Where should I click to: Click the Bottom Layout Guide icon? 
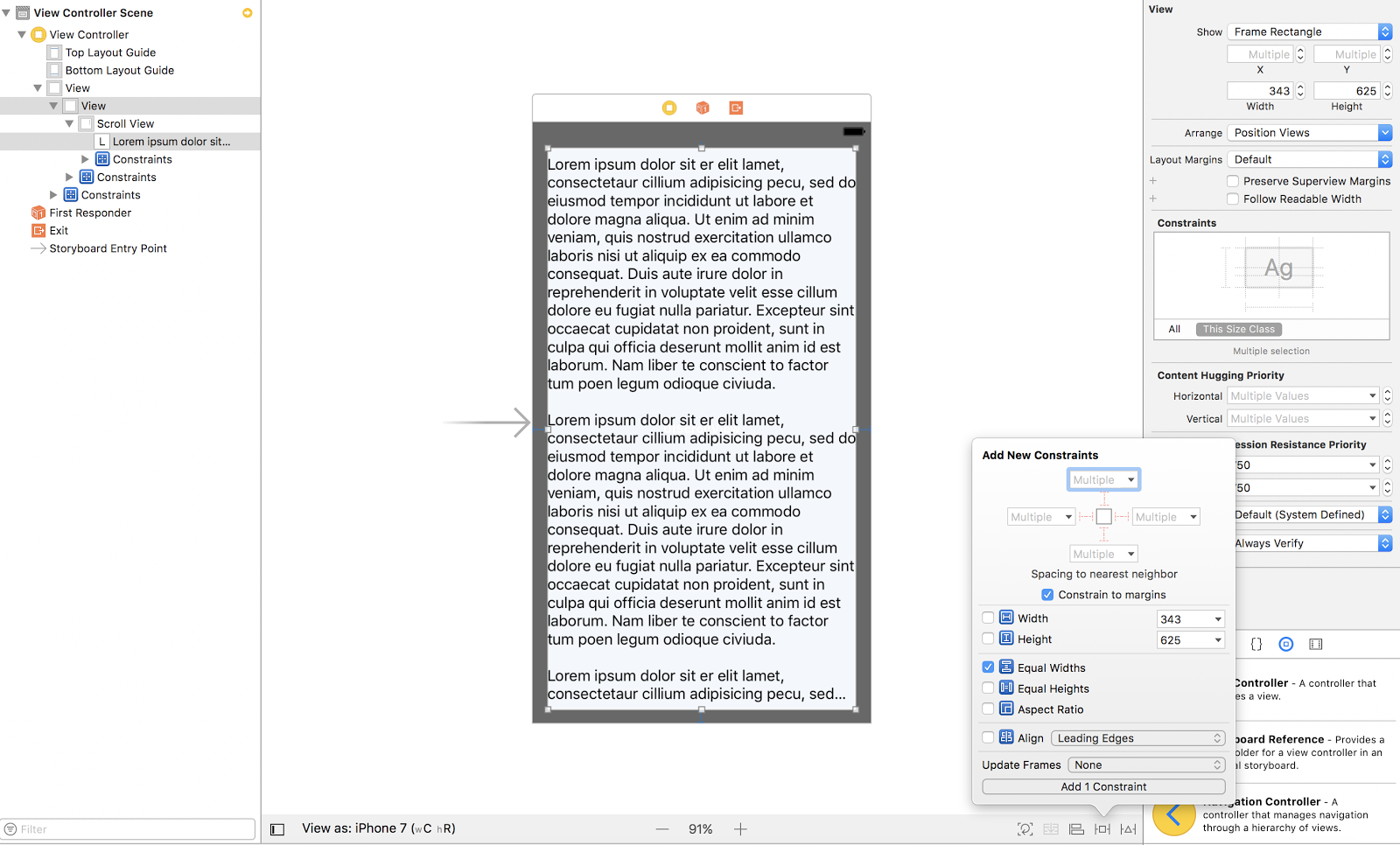(55, 70)
